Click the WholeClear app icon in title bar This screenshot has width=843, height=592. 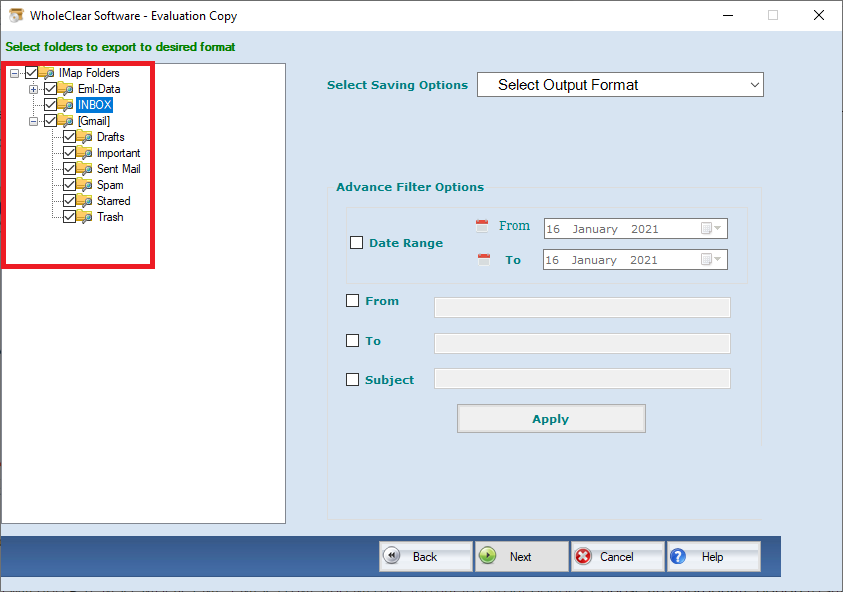click(16, 15)
